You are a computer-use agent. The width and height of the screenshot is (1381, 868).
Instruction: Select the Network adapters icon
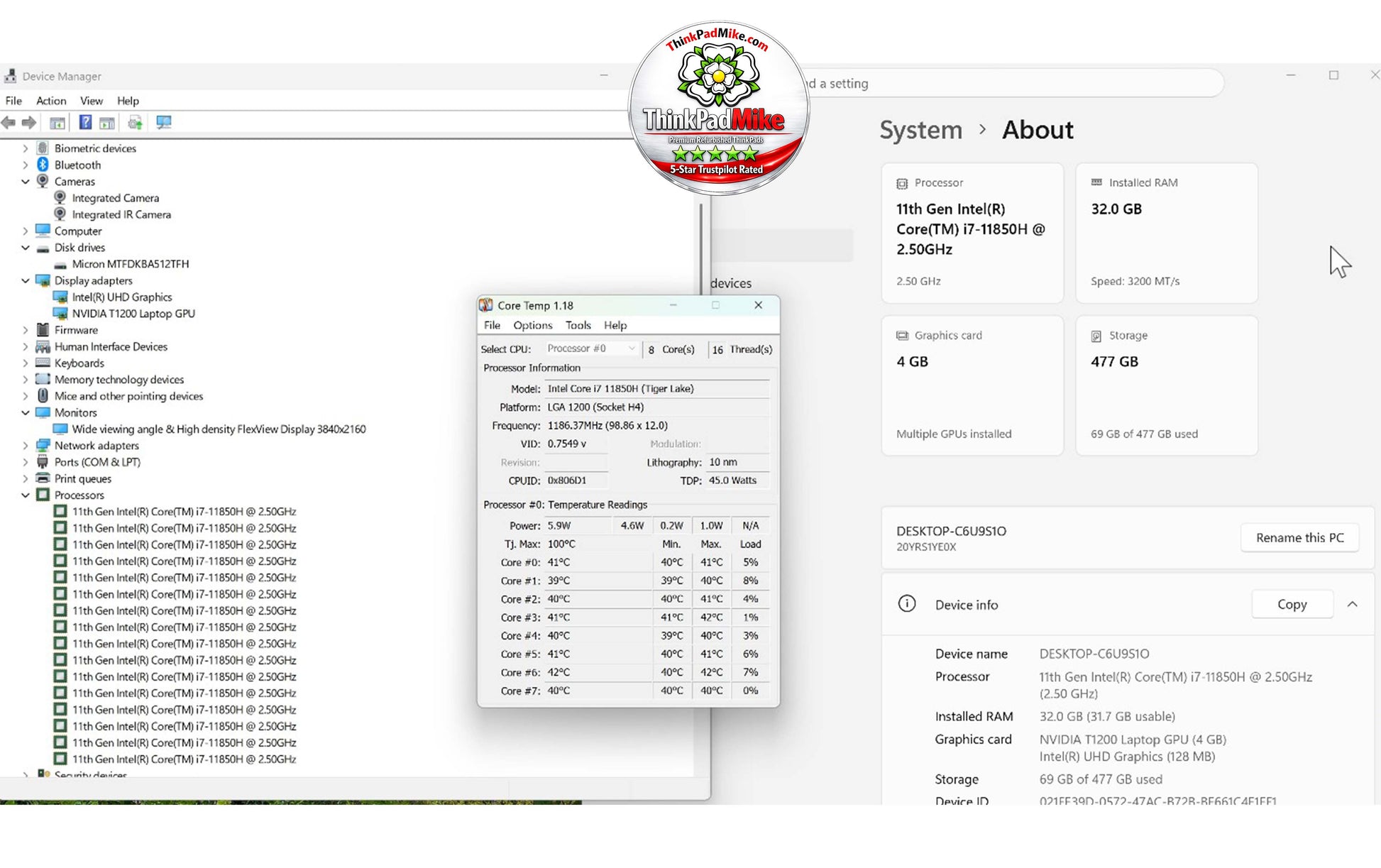coord(43,446)
